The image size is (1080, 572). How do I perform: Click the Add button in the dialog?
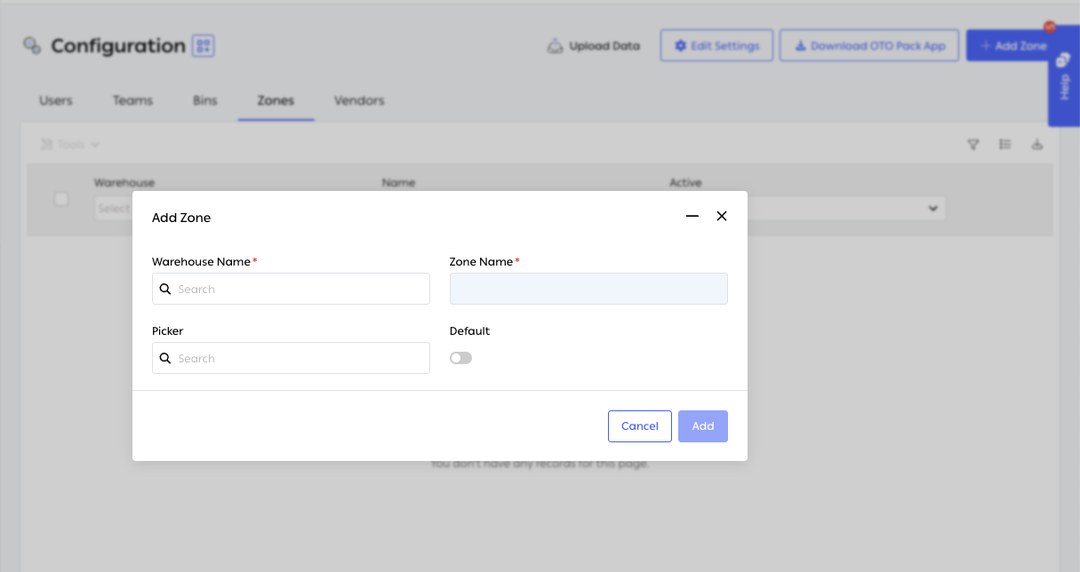703,426
